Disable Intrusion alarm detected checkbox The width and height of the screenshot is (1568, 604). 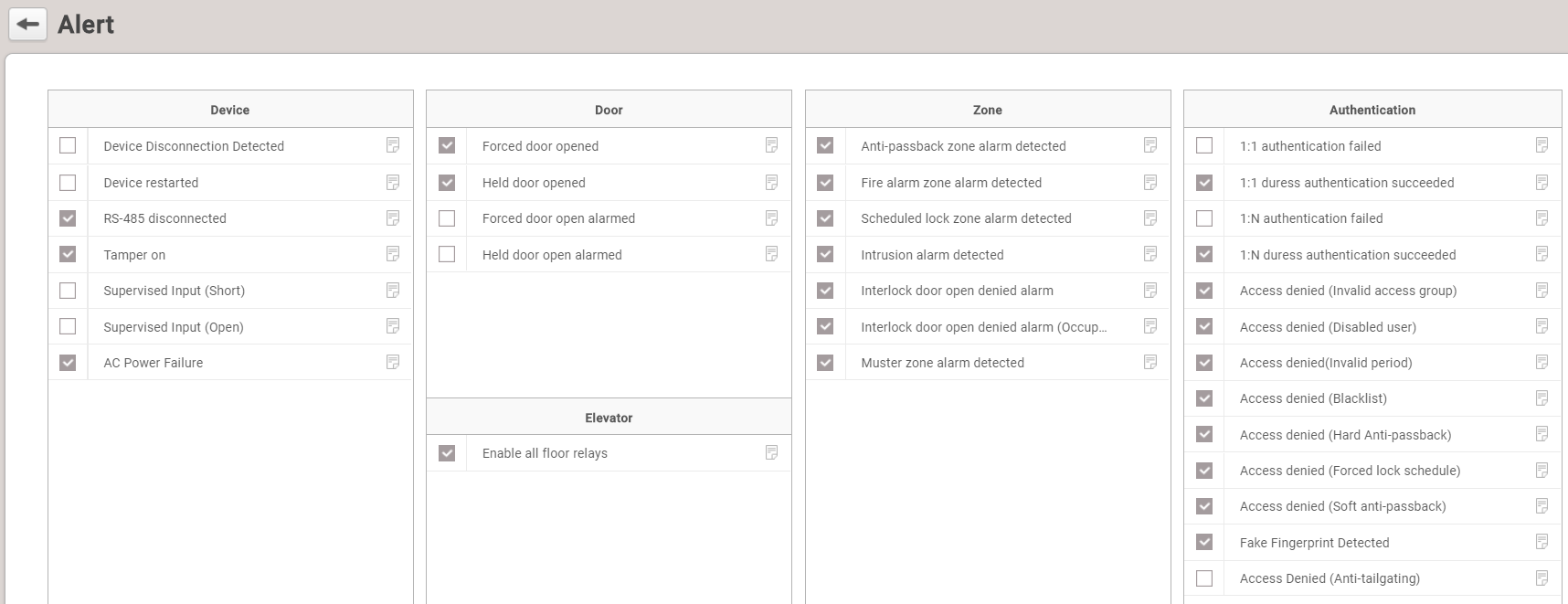(x=825, y=254)
